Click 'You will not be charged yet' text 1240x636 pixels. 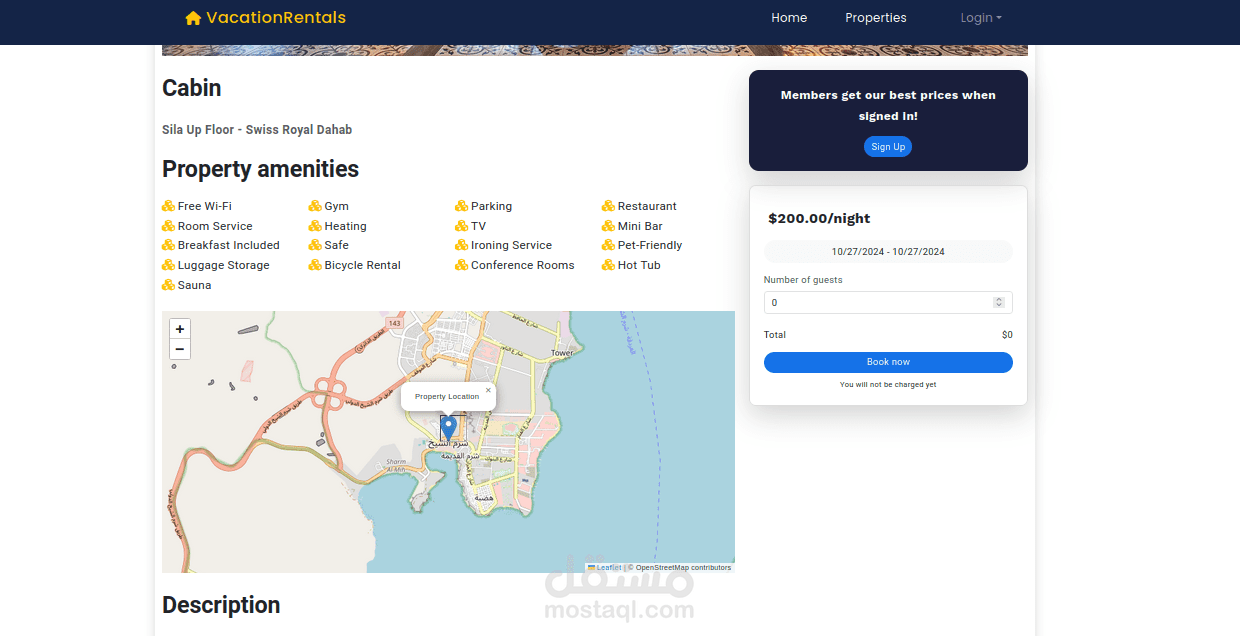[888, 385]
